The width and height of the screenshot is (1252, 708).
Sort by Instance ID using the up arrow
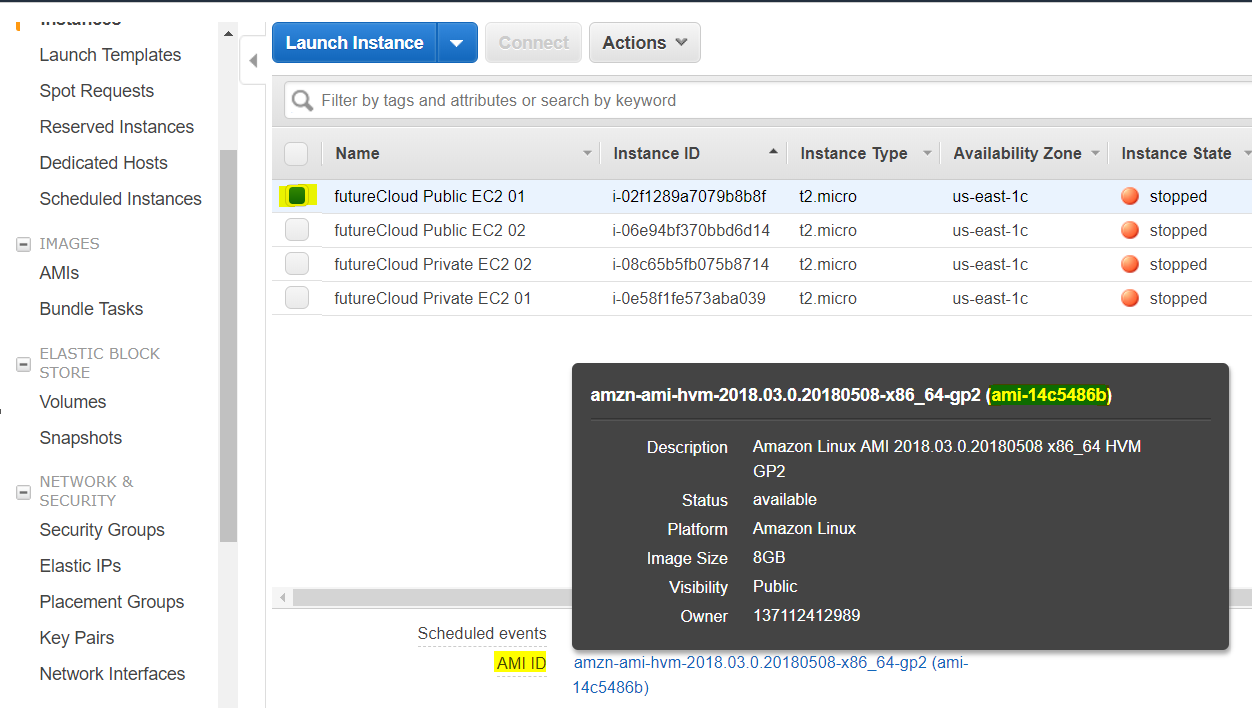pyautogui.click(x=773, y=153)
